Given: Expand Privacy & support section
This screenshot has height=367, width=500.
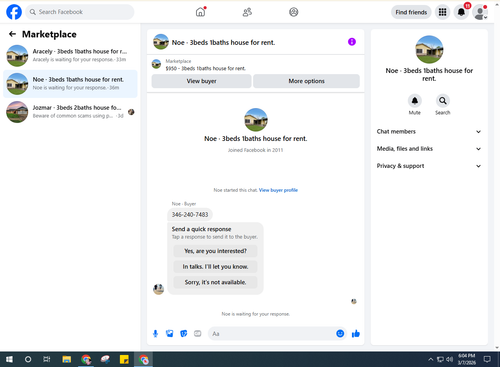Looking at the screenshot, I should click(429, 166).
